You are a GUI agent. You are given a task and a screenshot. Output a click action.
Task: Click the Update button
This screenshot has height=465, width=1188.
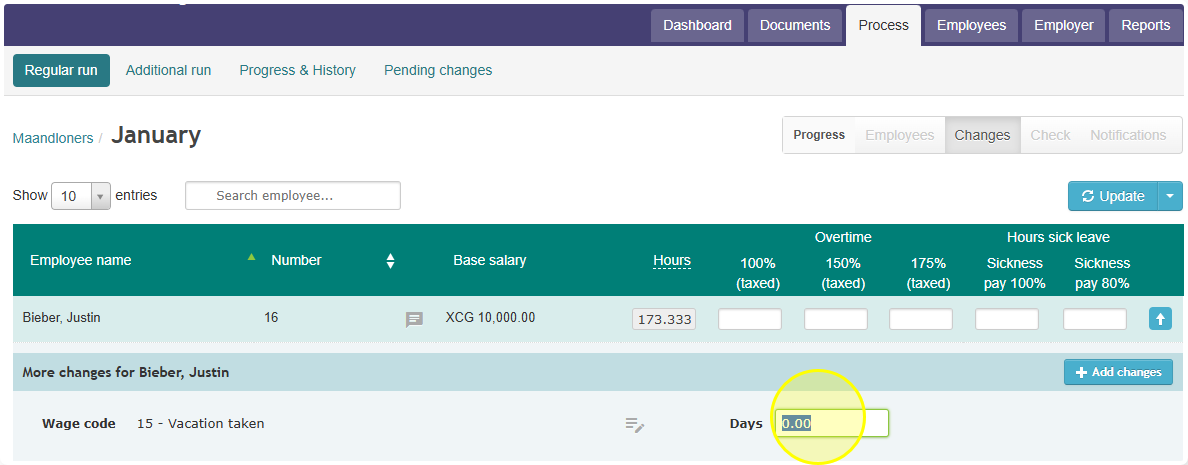tap(1113, 196)
